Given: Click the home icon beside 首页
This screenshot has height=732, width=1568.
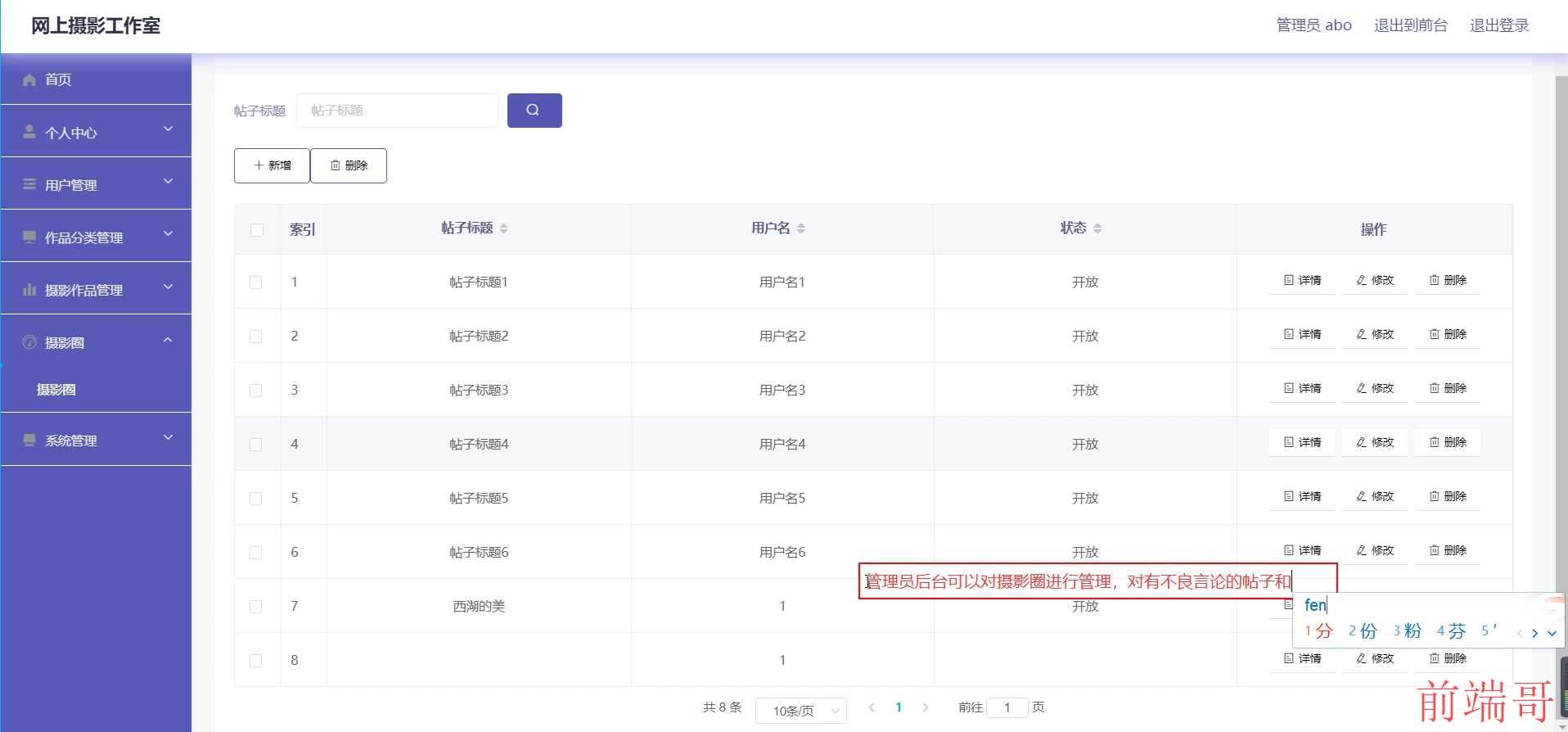Looking at the screenshot, I should [29, 79].
